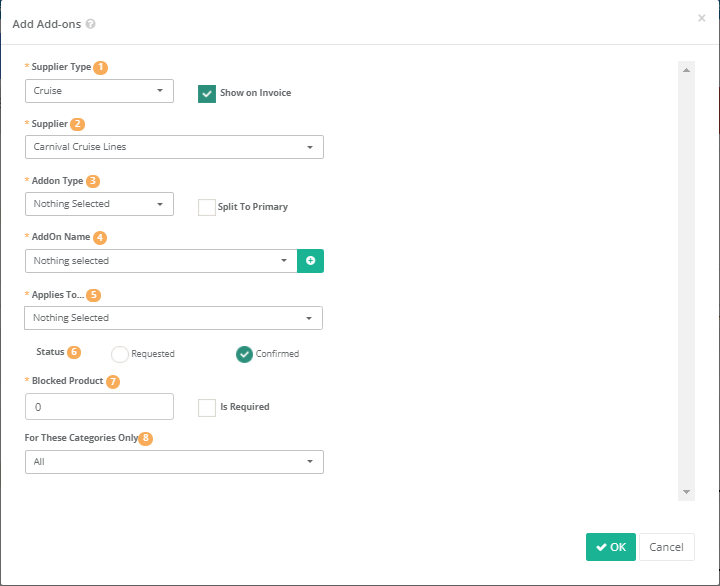The image size is (720, 586).
Task: Click the Cancel button
Action: point(667,547)
